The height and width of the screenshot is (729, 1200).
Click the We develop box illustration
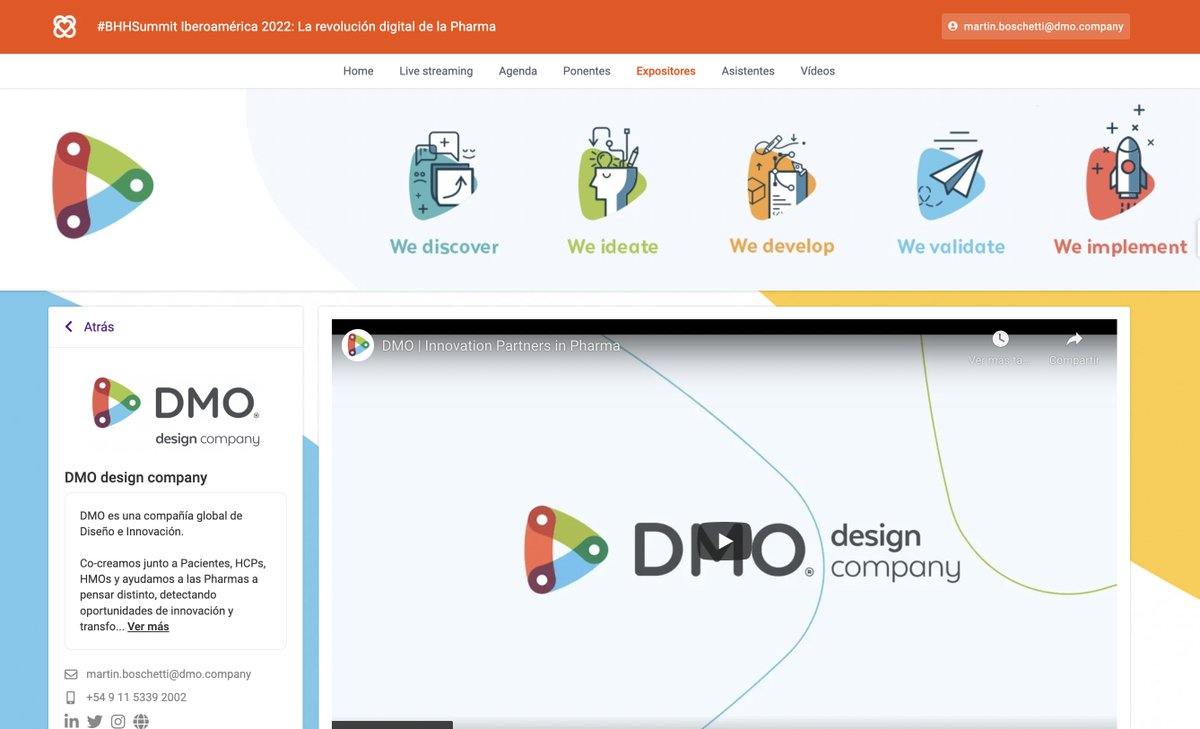click(x=781, y=177)
